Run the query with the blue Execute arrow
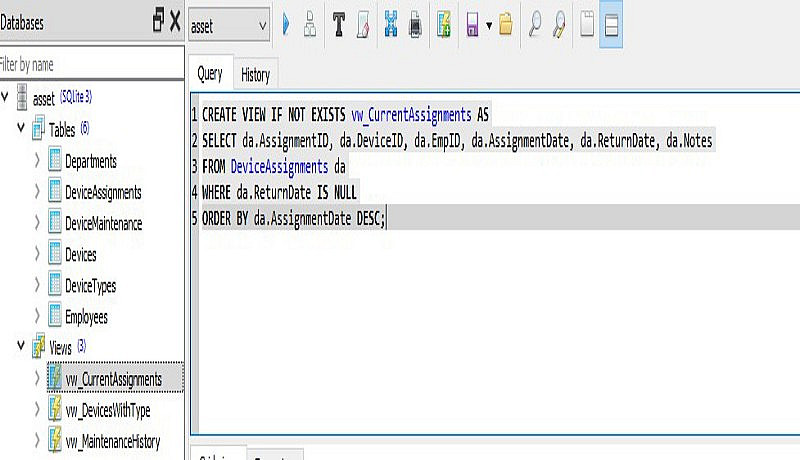 pos(286,24)
